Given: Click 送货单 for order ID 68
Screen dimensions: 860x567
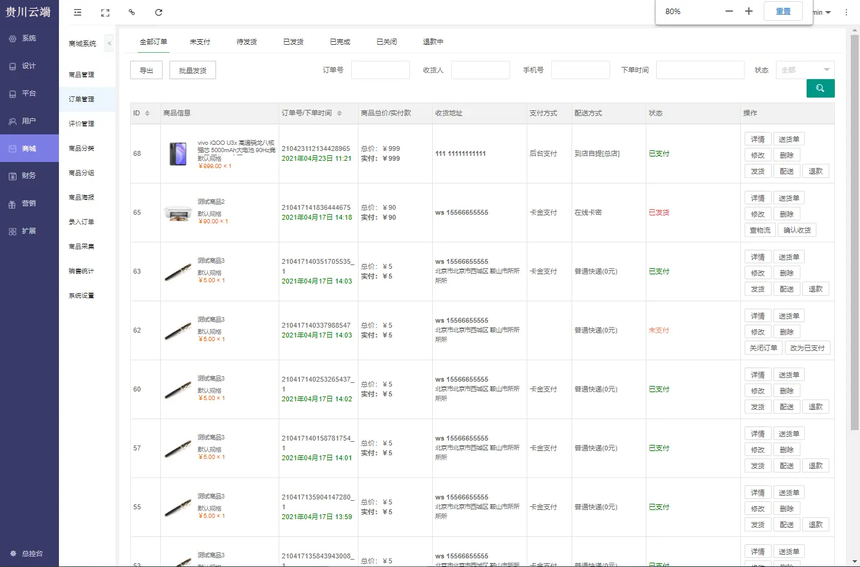Looking at the screenshot, I should pos(789,139).
